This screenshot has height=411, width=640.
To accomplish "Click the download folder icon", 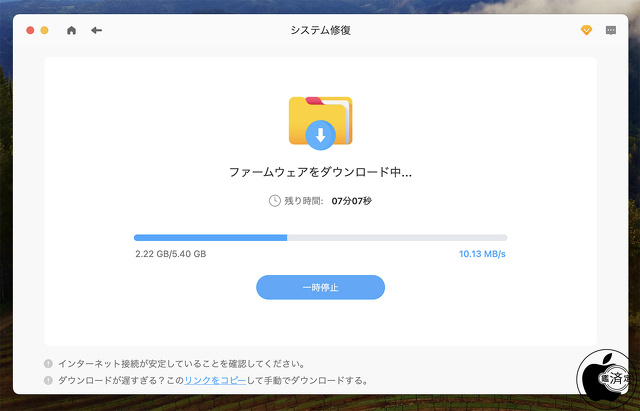I will pyautogui.click(x=320, y=123).
